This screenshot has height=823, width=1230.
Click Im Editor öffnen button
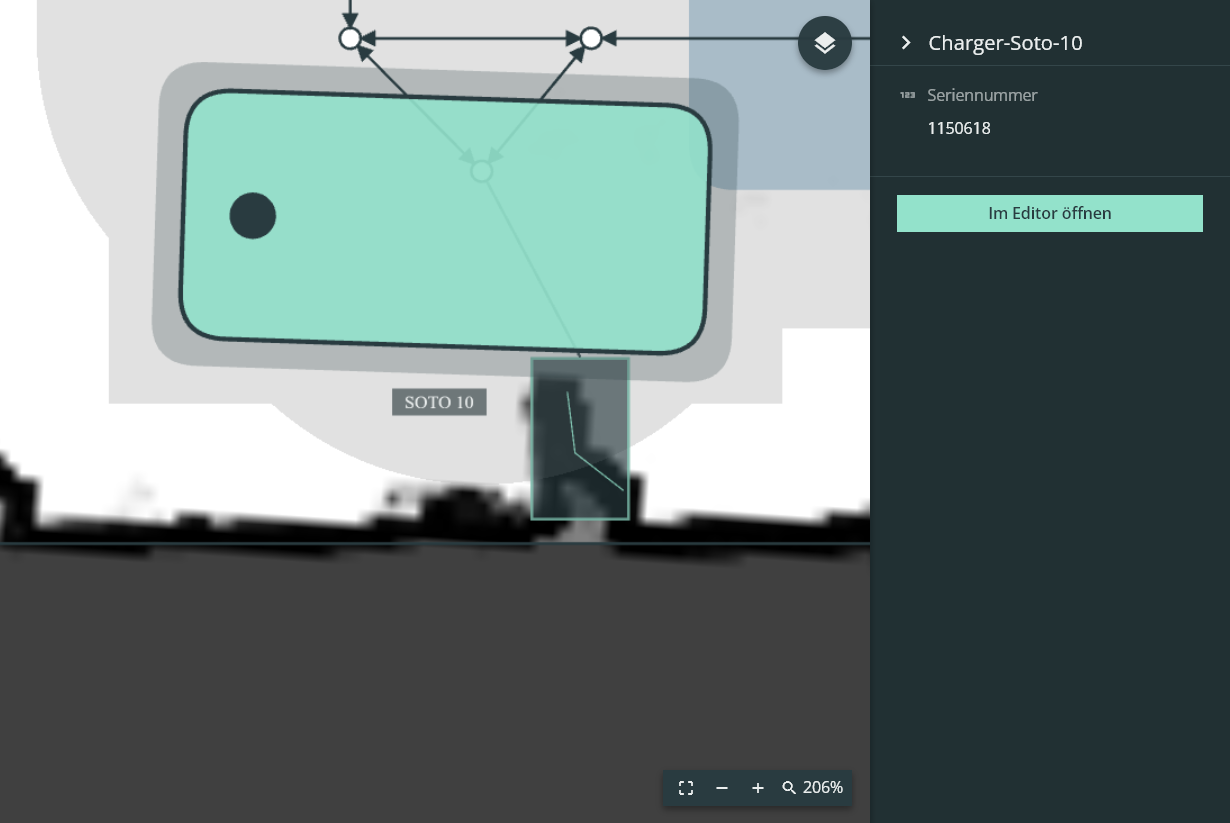pos(1050,213)
